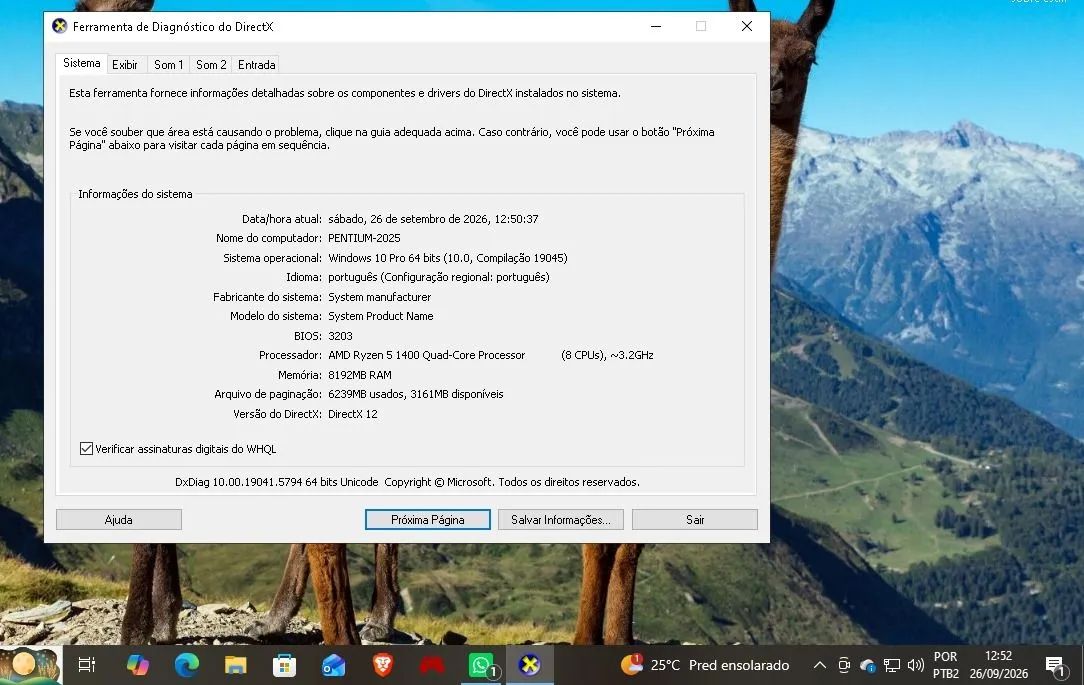The width and height of the screenshot is (1084, 685).
Task: Open the Som 2 tab
Action: click(211, 64)
